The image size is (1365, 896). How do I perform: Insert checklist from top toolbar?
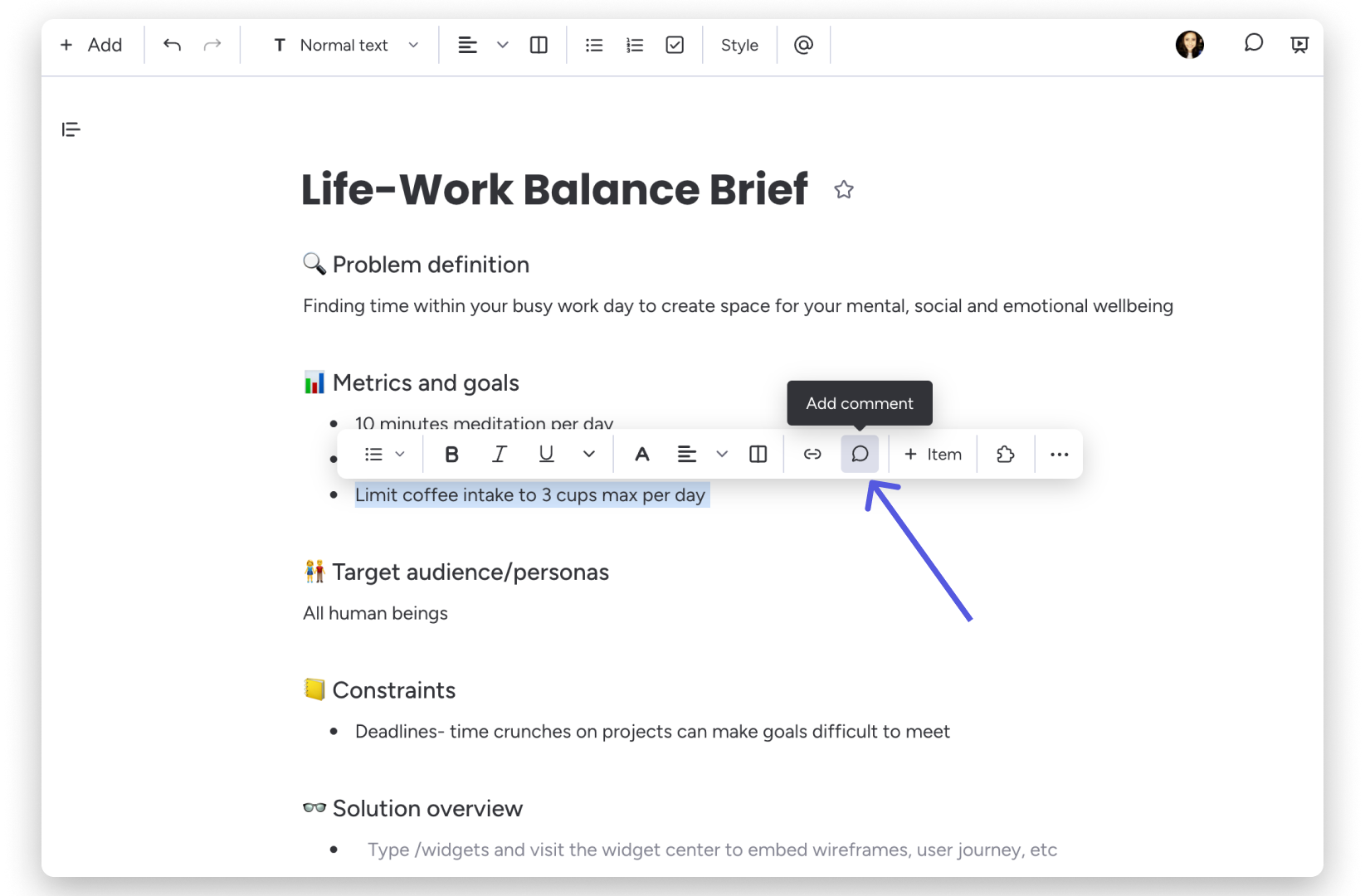[x=675, y=45]
